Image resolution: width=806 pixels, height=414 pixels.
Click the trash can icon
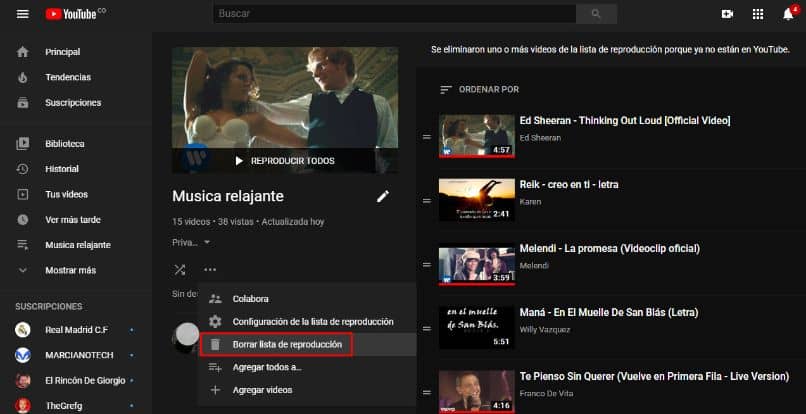click(215, 345)
